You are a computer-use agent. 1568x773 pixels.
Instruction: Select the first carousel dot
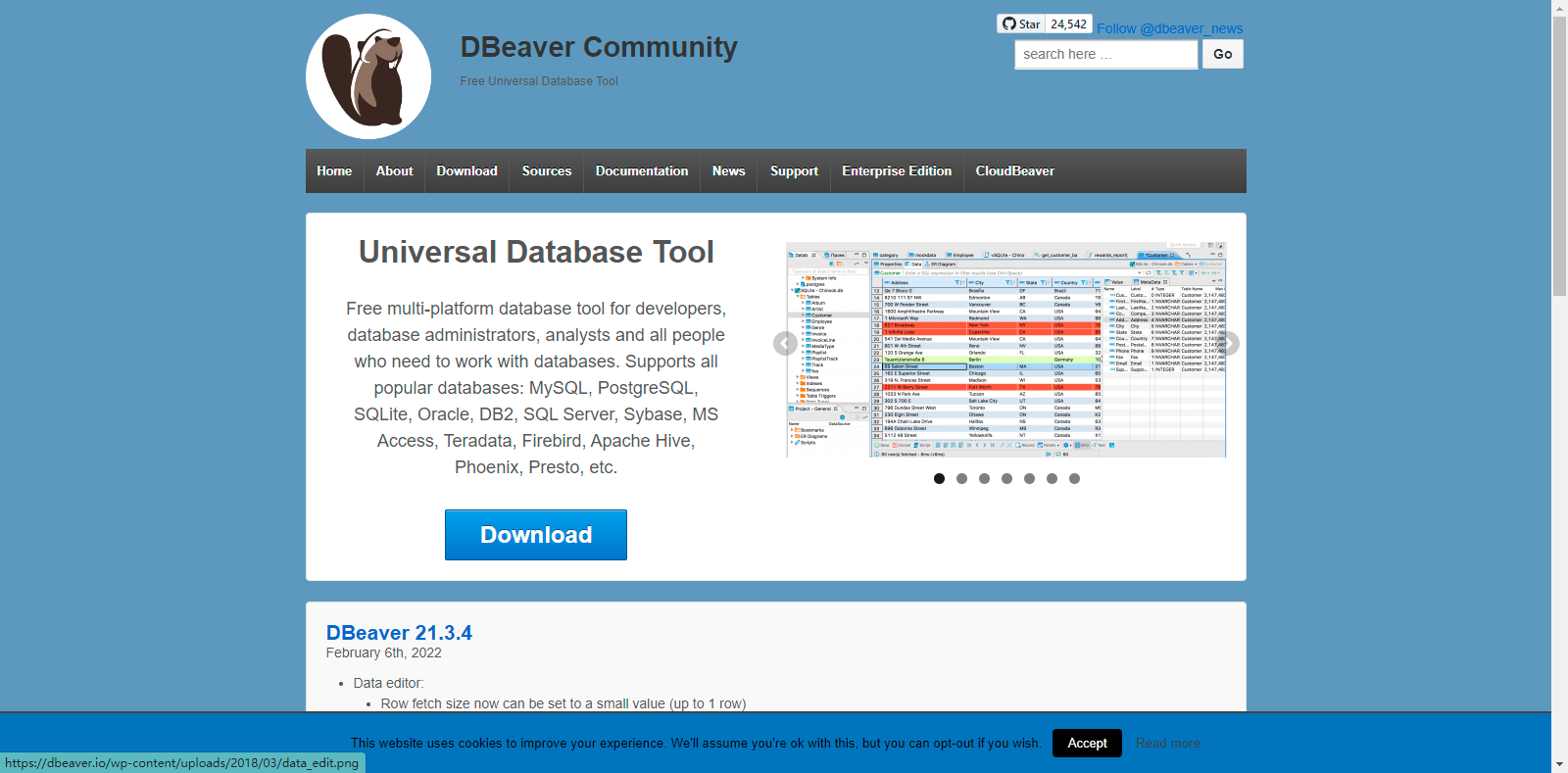point(939,478)
